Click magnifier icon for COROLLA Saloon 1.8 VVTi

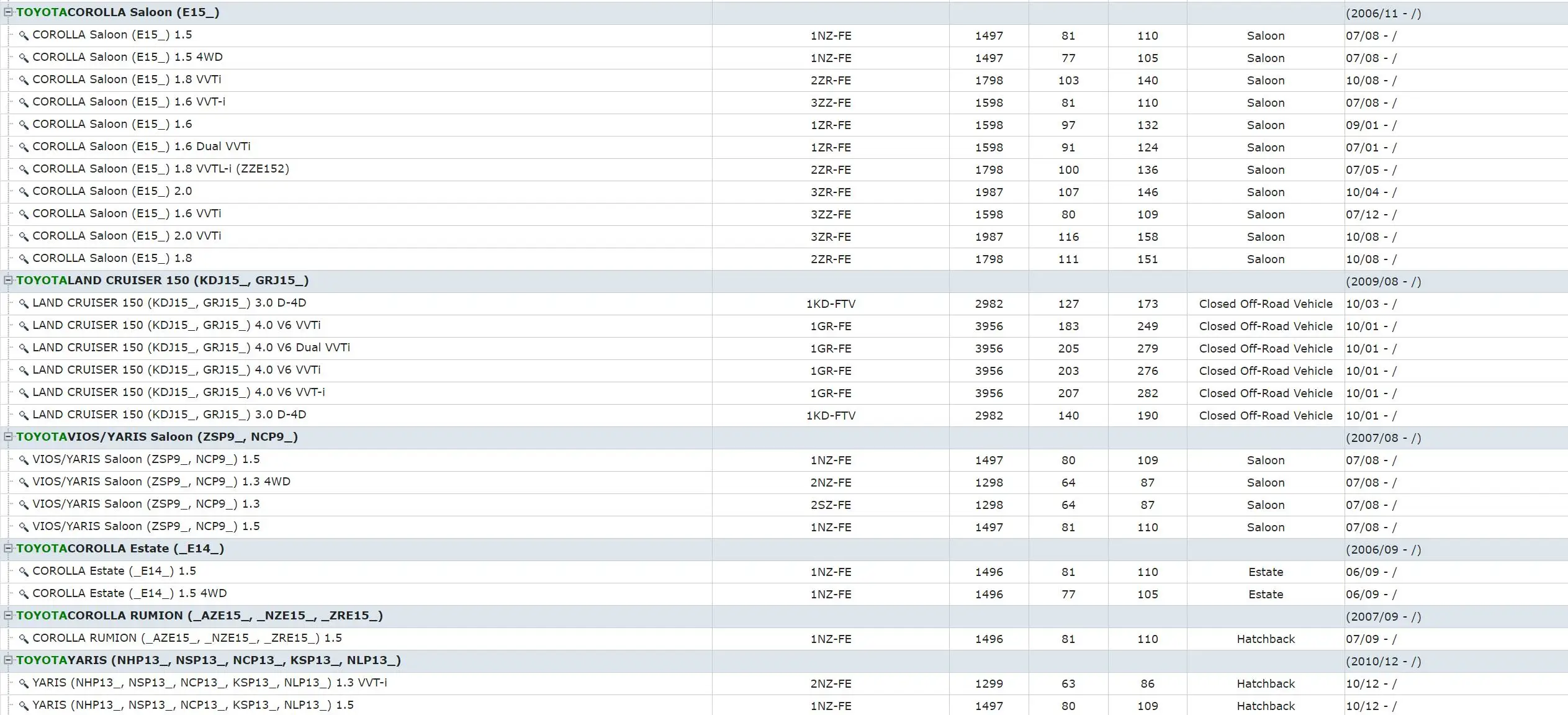point(24,80)
